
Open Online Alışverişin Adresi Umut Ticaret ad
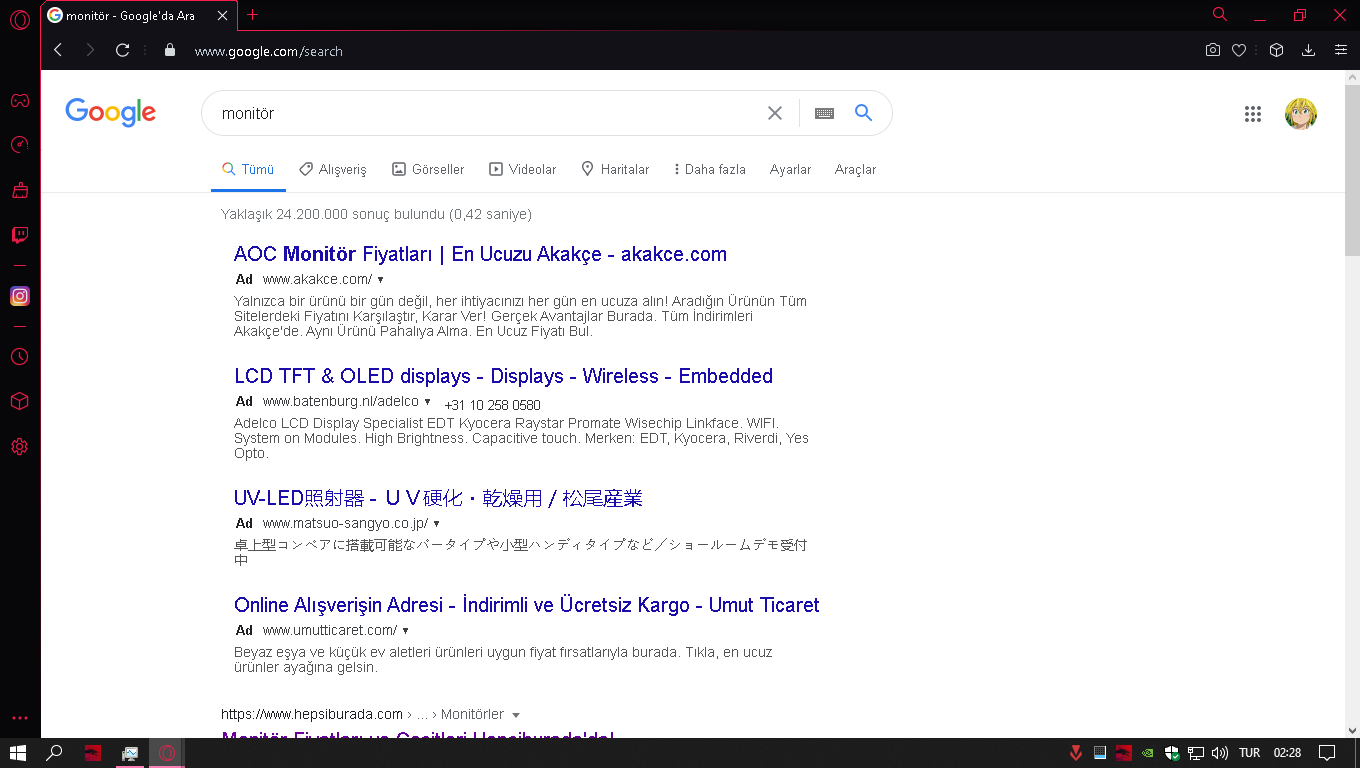[526, 605]
